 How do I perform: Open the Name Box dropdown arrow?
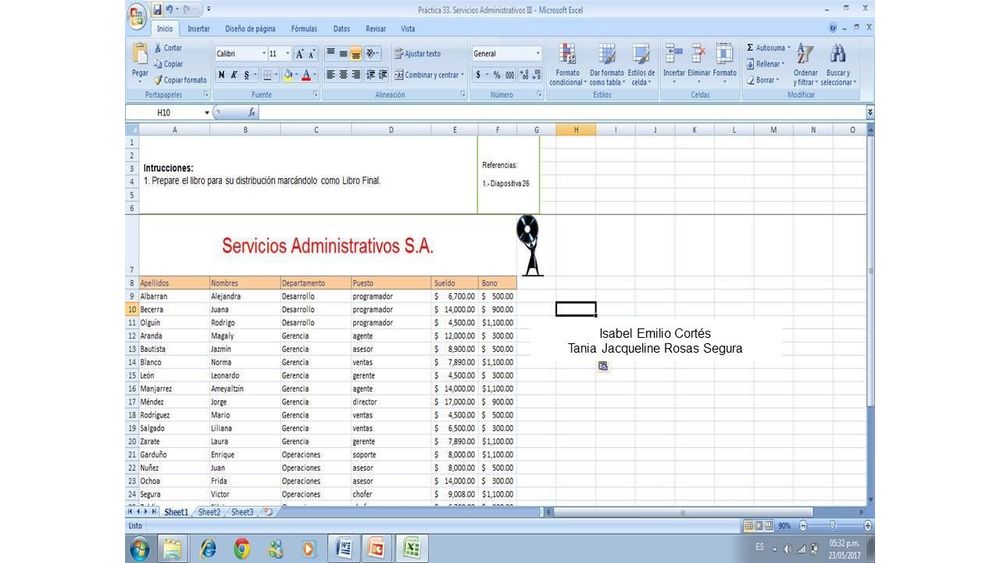click(207, 113)
